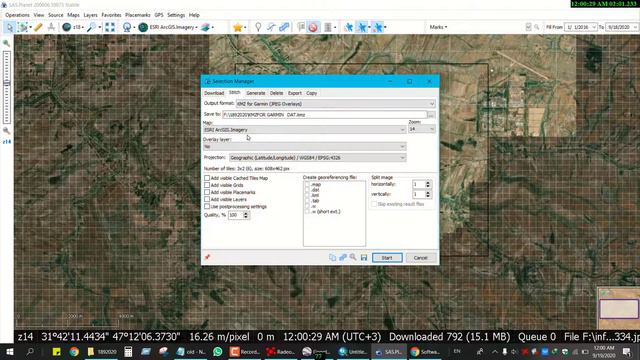Enable Add visible Layers checkbox
The height and width of the screenshot is (360, 640).
click(207, 199)
